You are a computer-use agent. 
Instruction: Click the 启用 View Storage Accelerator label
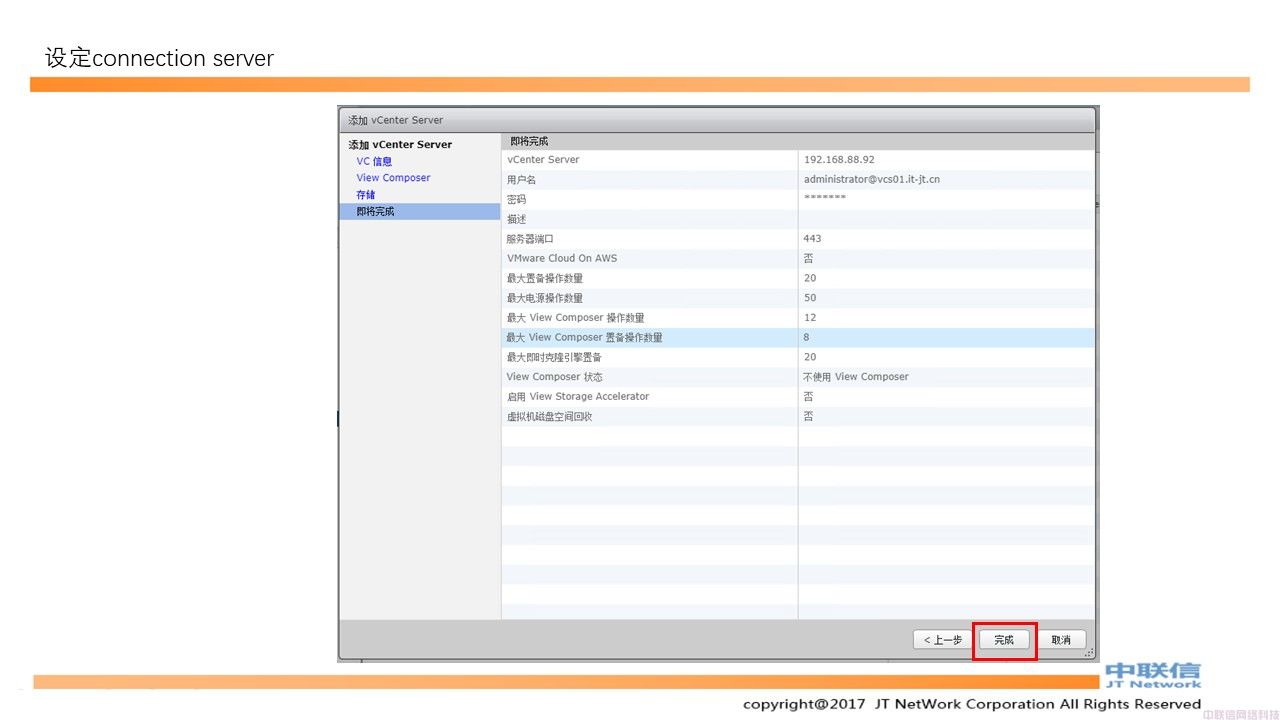tap(578, 397)
